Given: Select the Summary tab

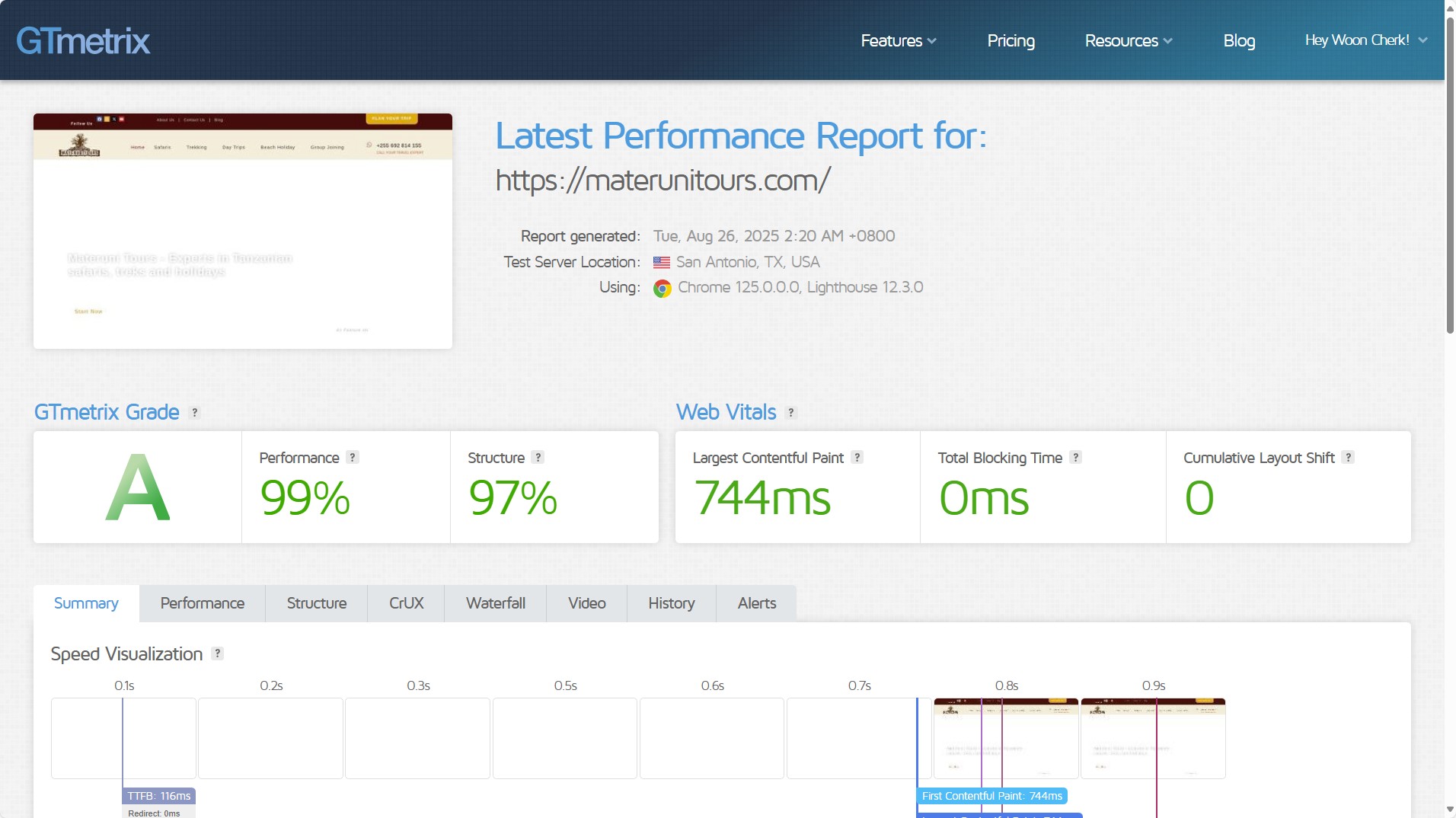Looking at the screenshot, I should point(86,603).
